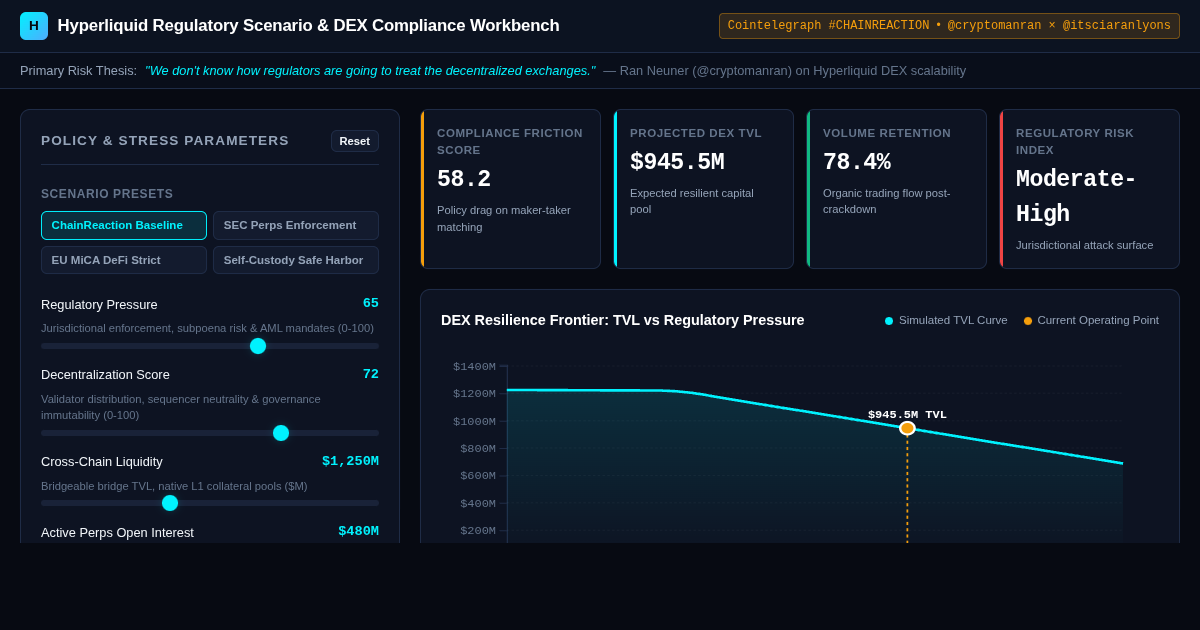Open the Projected DEX TVL card
Image resolution: width=1200 pixels, height=630 pixels.
coord(704,189)
